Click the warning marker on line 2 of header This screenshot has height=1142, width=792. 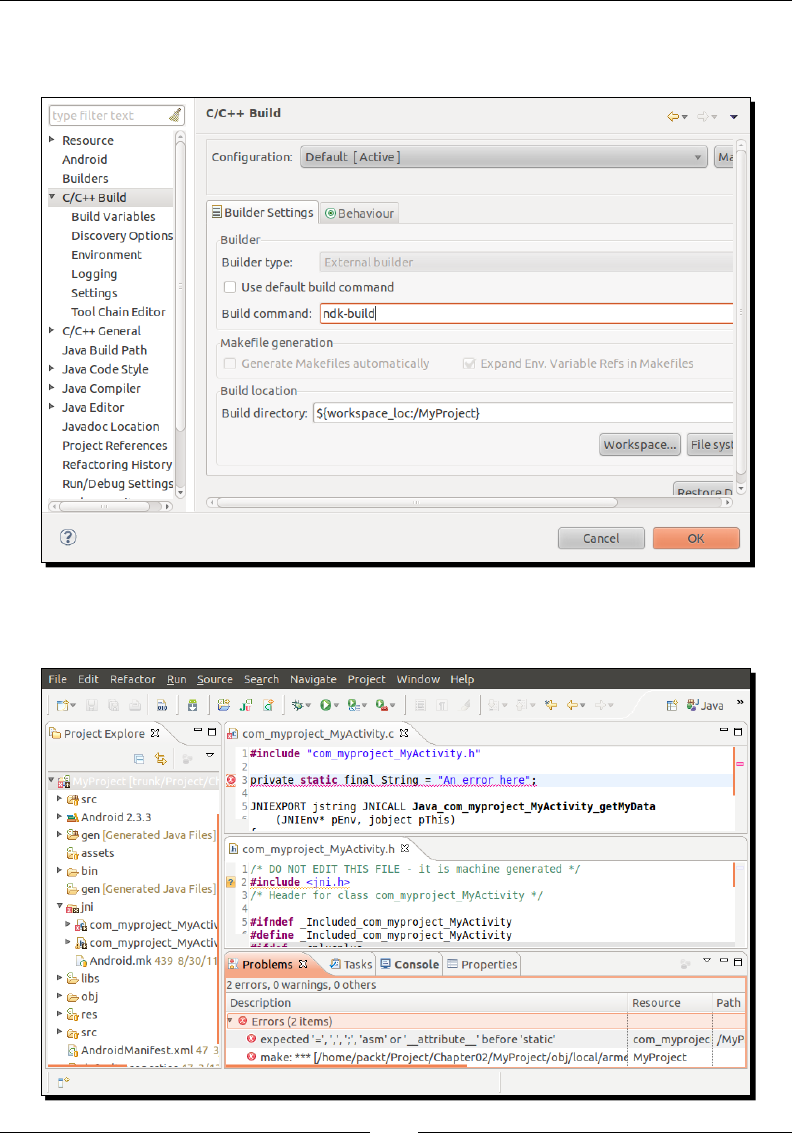point(231,882)
